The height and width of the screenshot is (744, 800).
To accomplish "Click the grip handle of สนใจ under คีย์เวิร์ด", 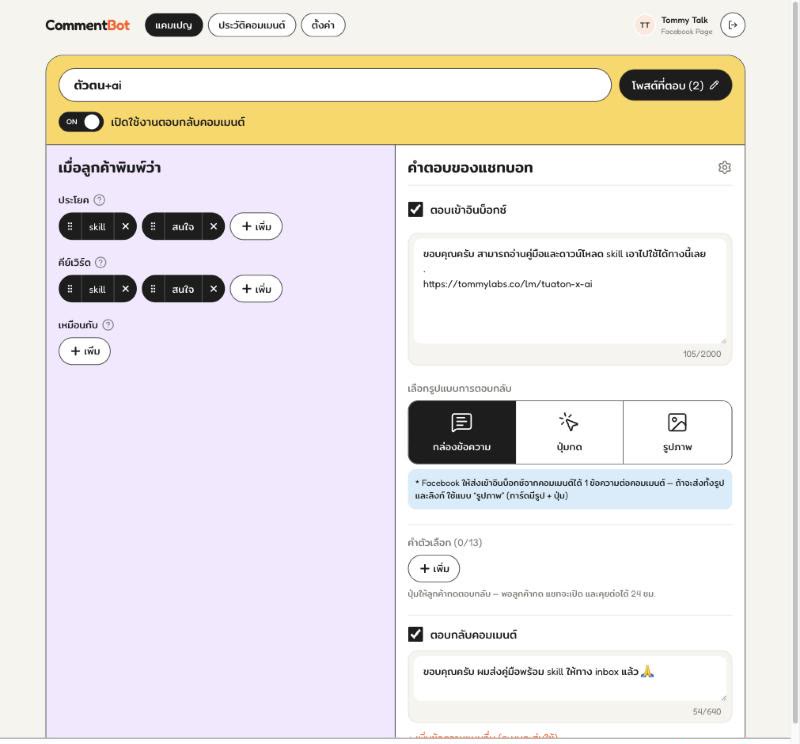I will pos(153,289).
